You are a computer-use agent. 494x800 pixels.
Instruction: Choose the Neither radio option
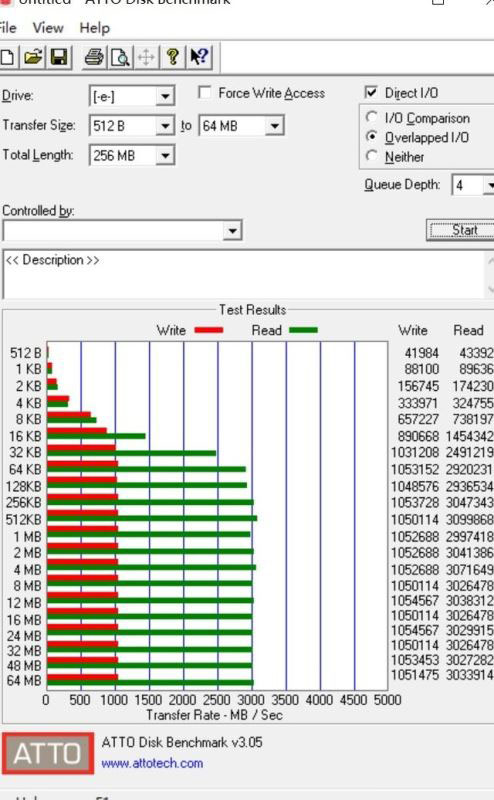click(x=372, y=156)
